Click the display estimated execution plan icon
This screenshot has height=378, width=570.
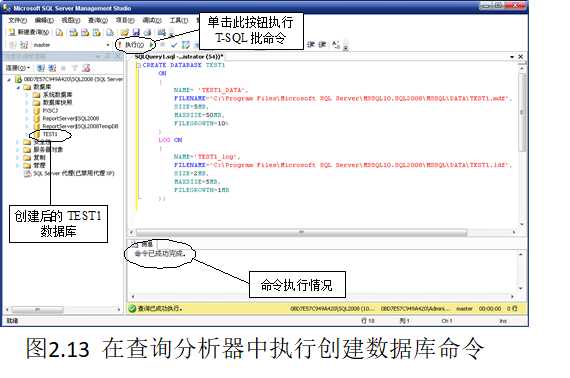coord(186,45)
